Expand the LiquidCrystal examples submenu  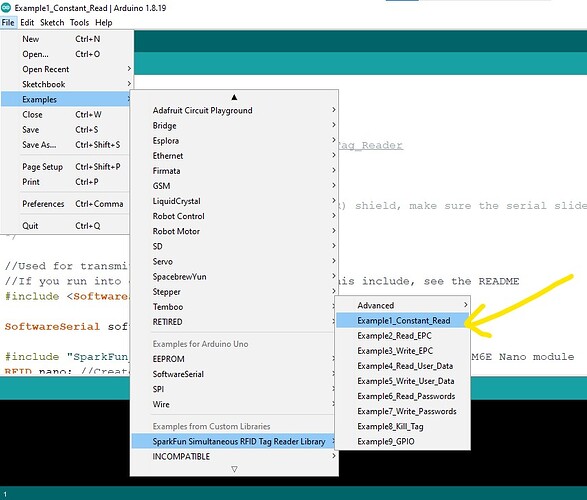click(234, 201)
